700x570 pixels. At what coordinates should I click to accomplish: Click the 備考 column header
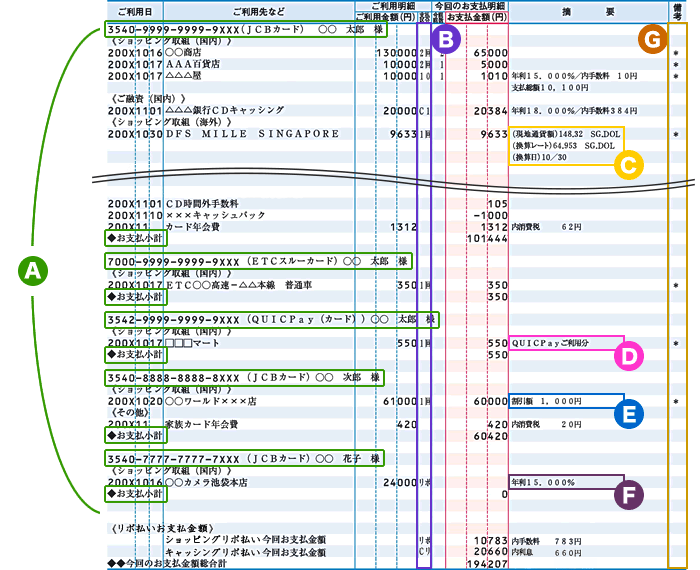pos(679,12)
